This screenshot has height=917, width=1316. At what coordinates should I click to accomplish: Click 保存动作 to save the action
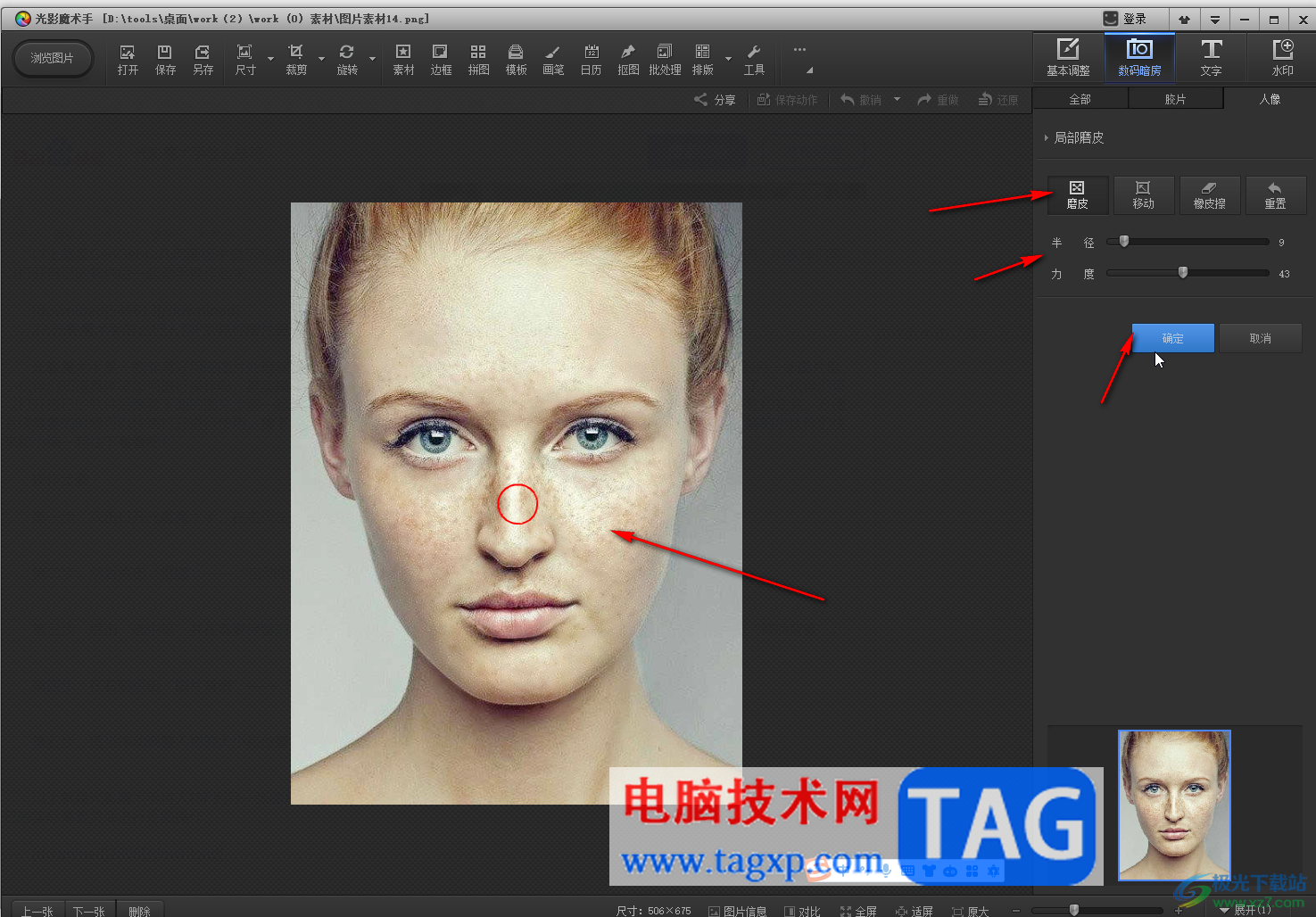[787, 100]
